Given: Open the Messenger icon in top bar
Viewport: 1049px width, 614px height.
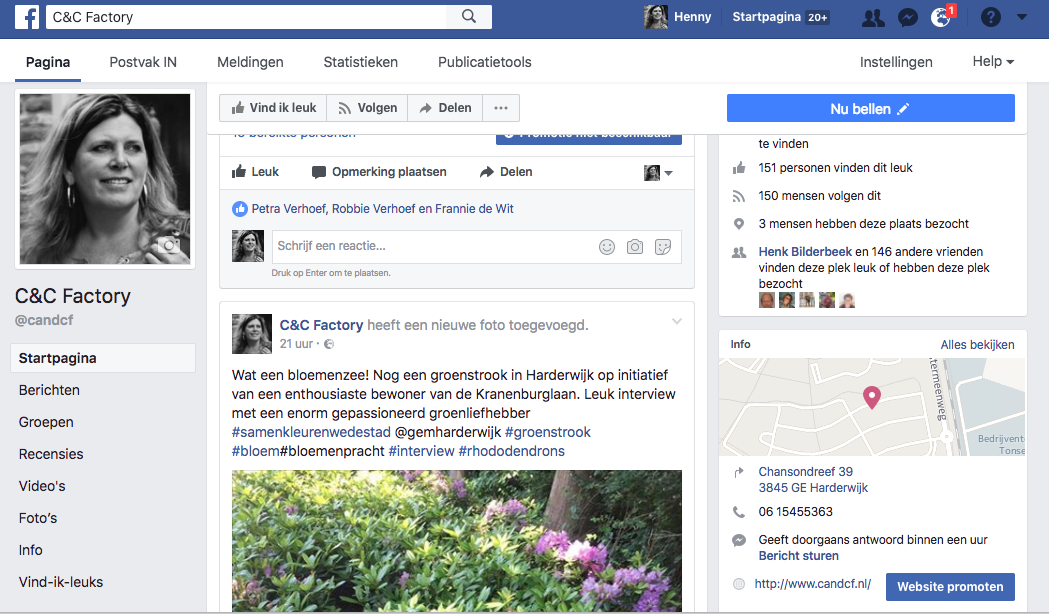Looking at the screenshot, I should 907,17.
